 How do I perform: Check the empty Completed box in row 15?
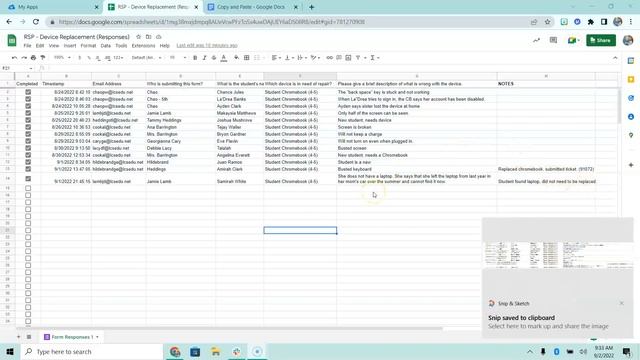28,188
